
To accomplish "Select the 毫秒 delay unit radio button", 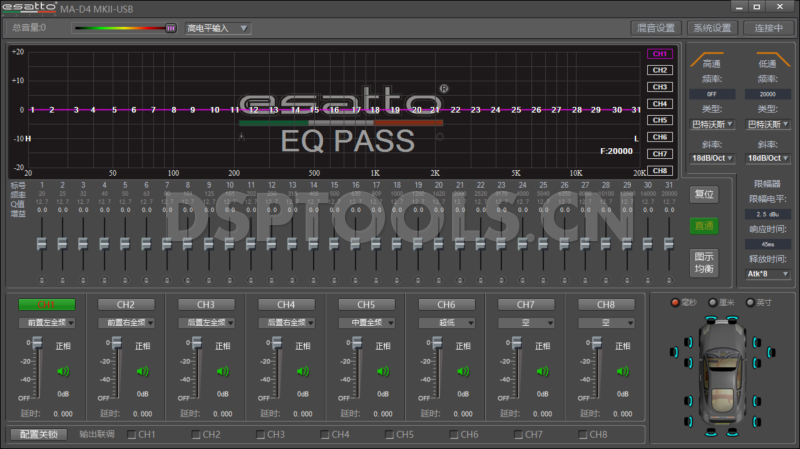I will tap(675, 303).
